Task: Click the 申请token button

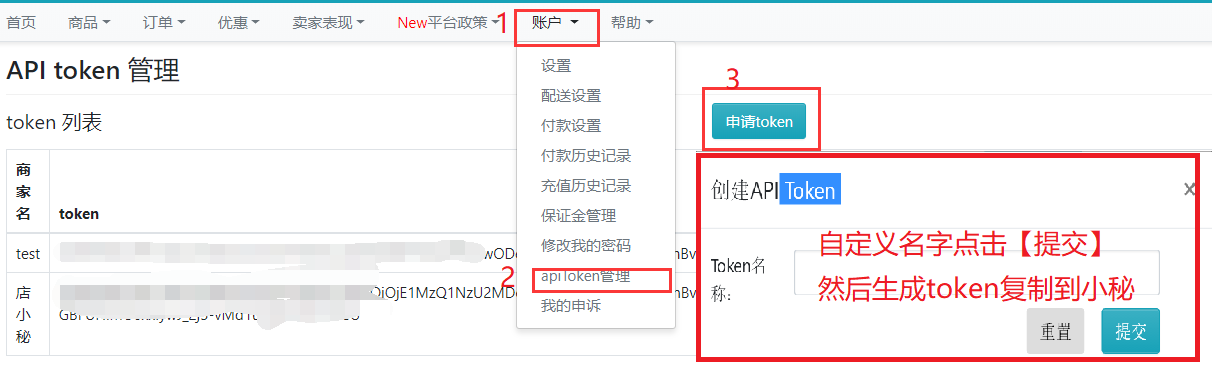Action: (x=759, y=122)
